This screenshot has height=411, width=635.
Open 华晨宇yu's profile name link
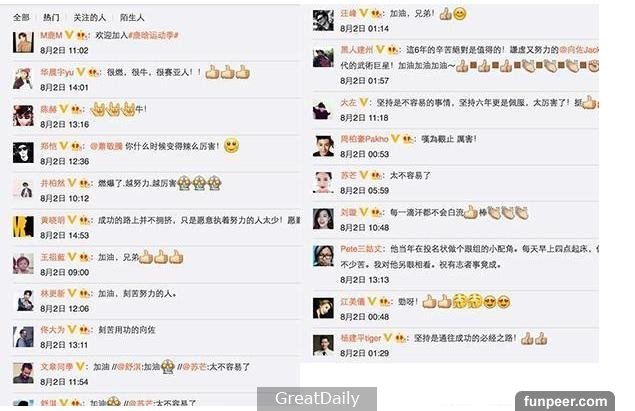point(57,72)
